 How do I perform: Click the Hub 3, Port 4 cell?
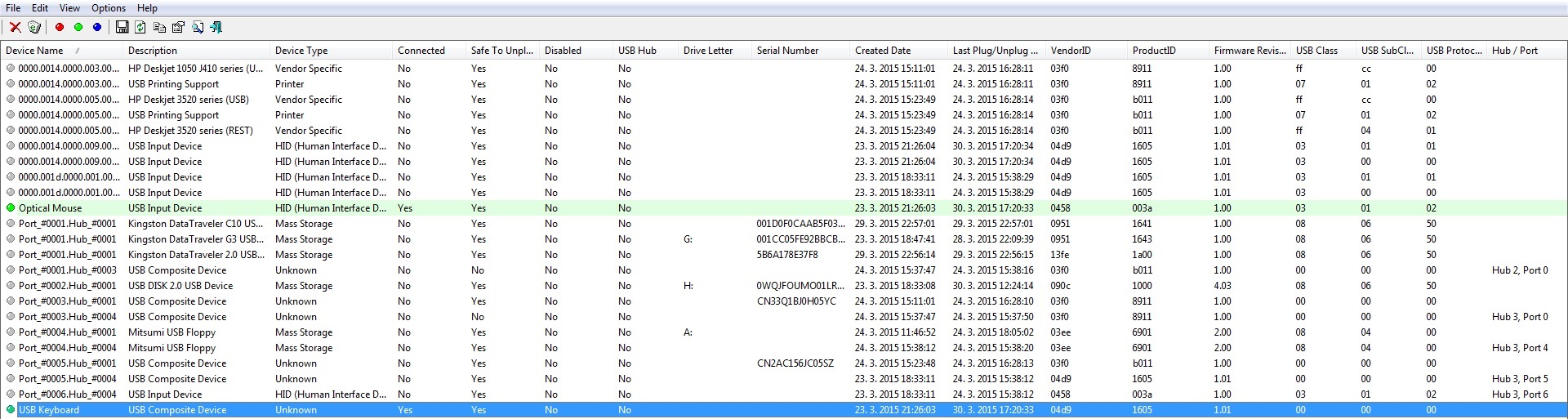pyautogui.click(x=1520, y=347)
